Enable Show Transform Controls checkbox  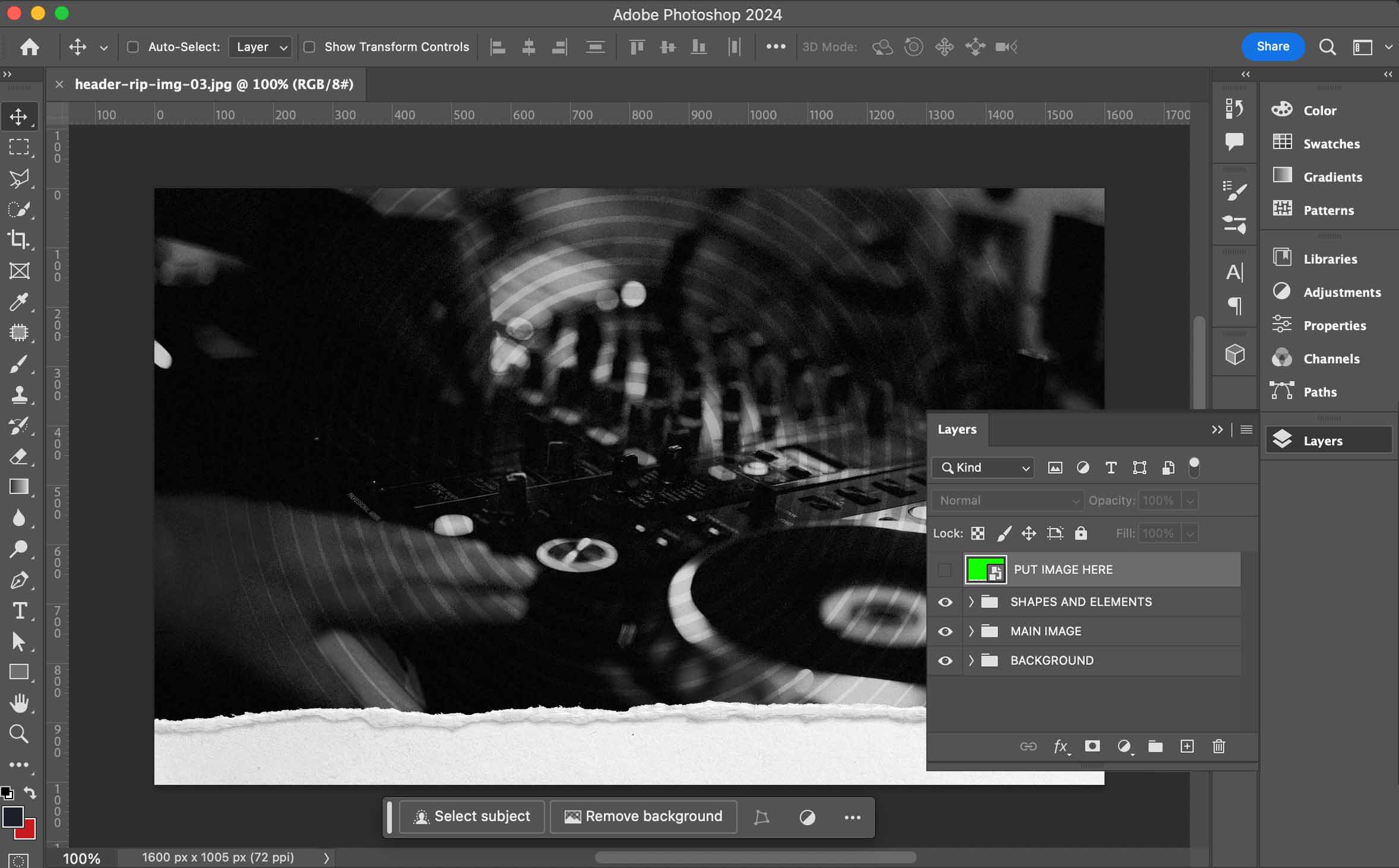click(x=309, y=47)
